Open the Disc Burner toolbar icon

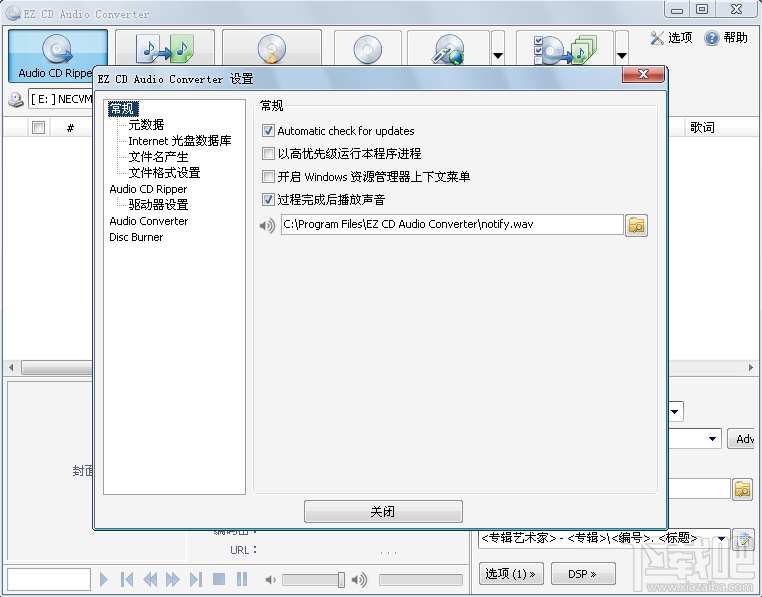272,49
